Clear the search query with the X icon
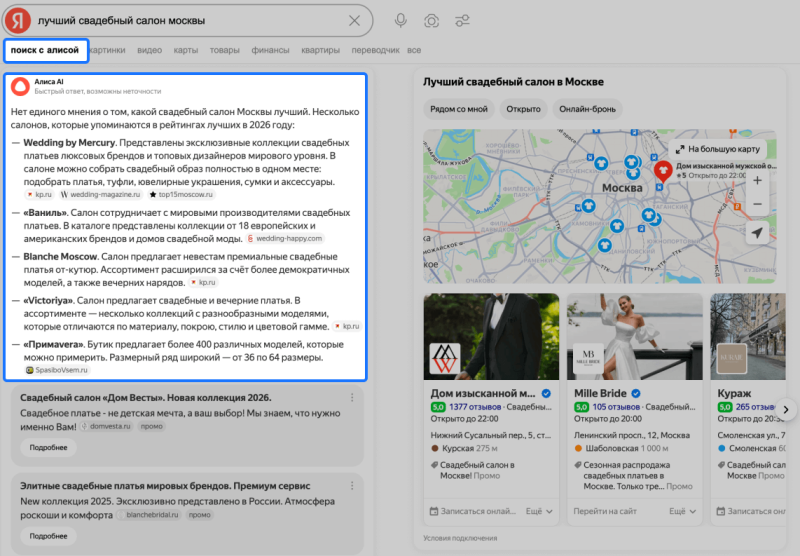The width and height of the screenshot is (800, 556). (355, 20)
